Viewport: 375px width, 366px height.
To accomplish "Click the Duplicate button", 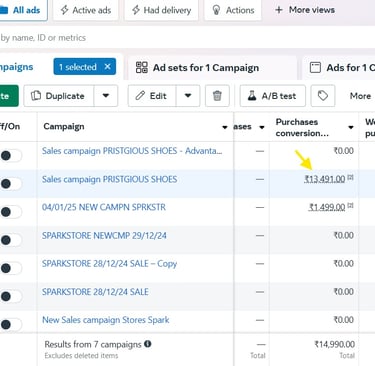I will point(59,96).
